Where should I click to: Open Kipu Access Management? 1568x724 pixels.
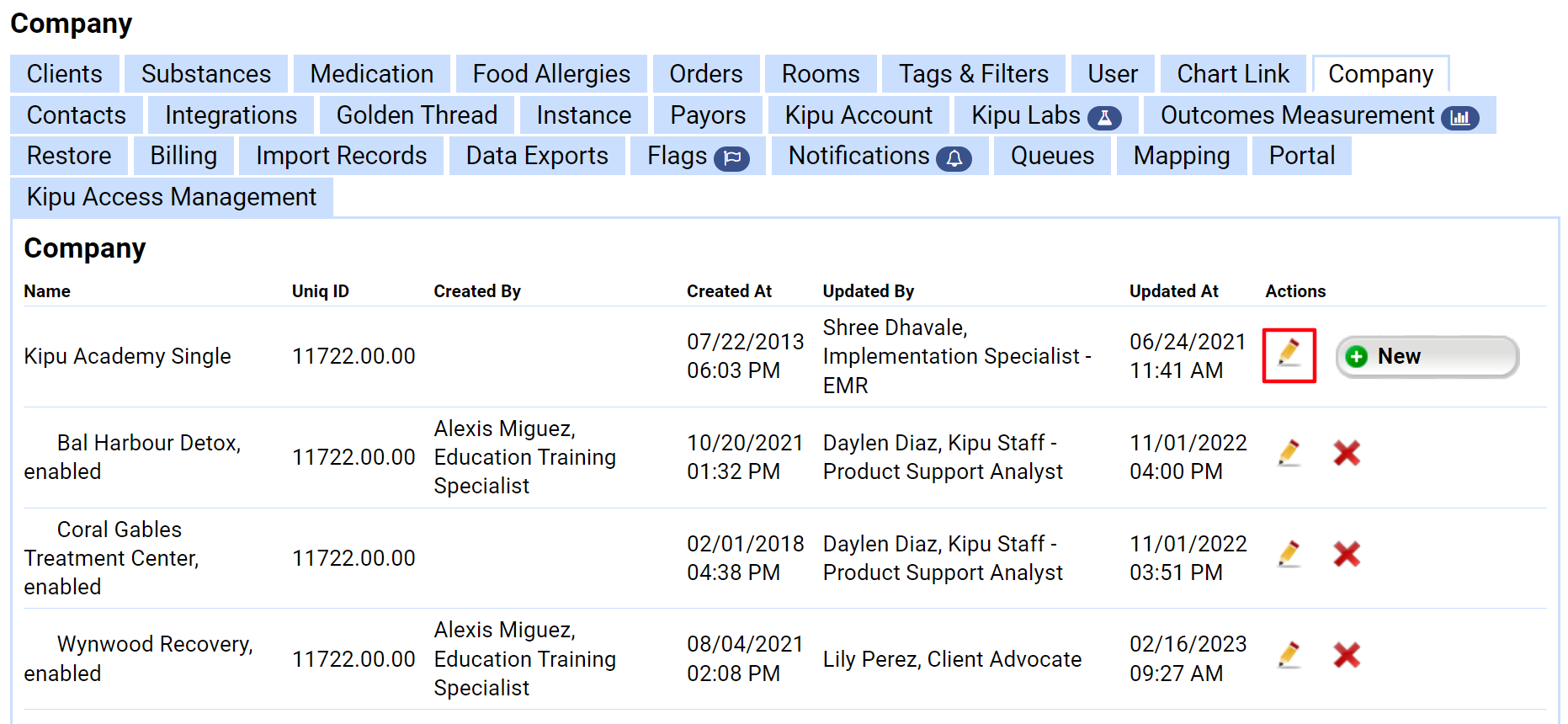point(170,197)
